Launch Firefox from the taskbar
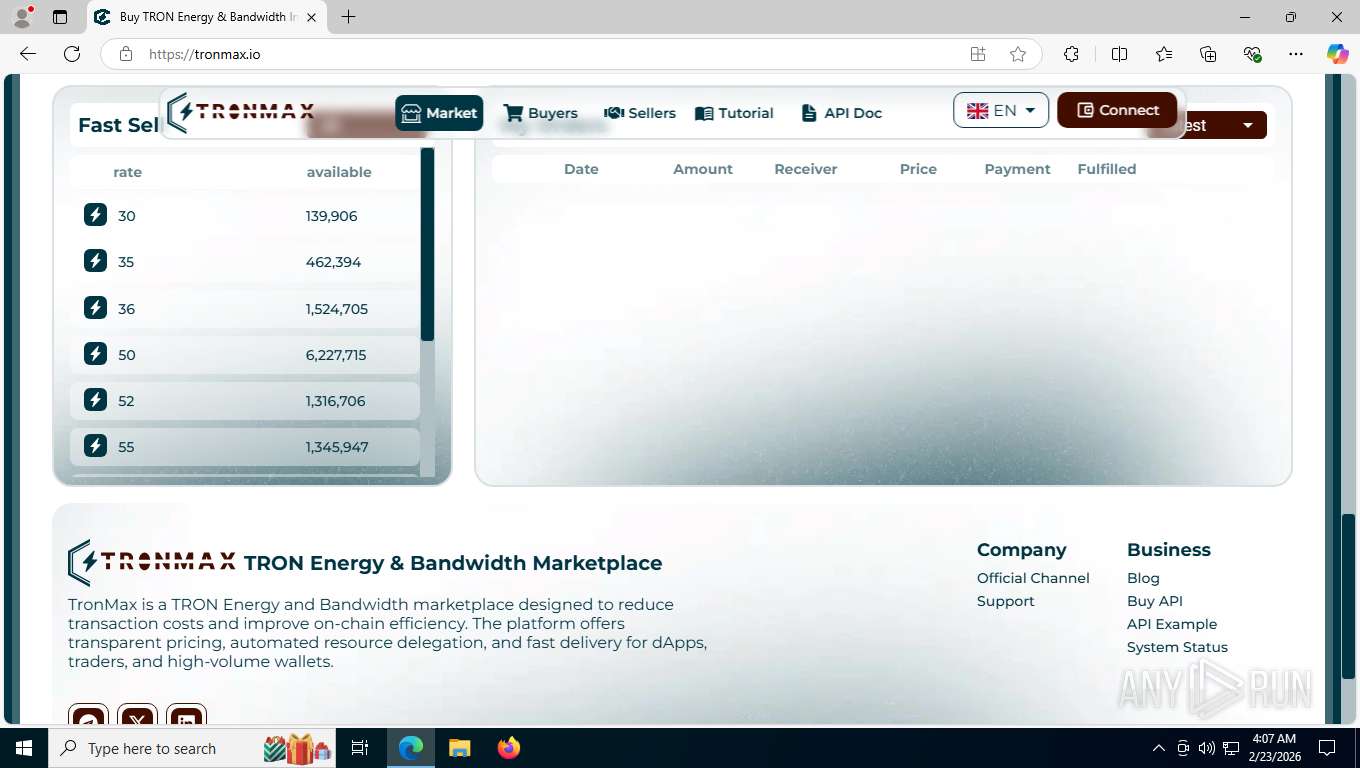 [x=509, y=748]
